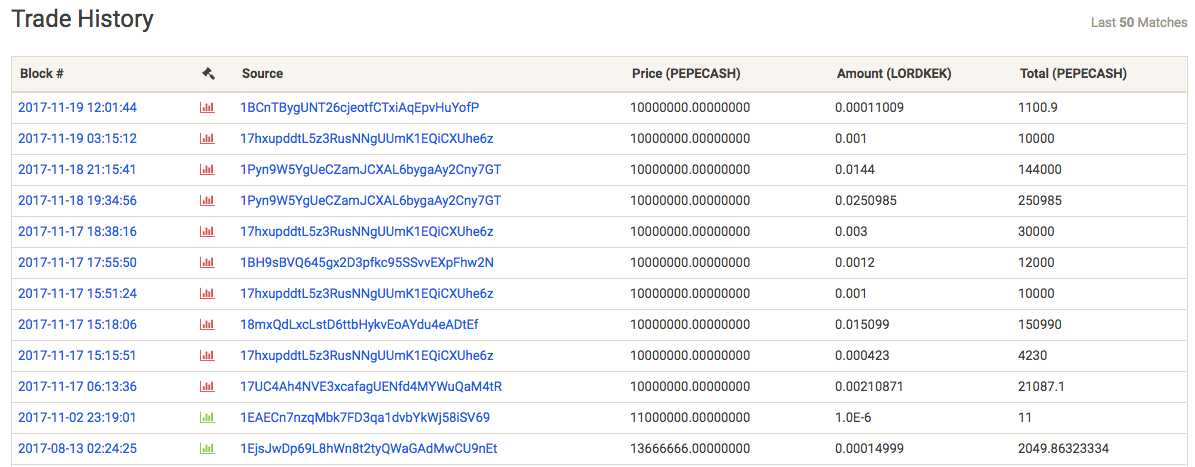This screenshot has height=467, width=1195.
Task: Open block link 2017-11-17 18:38:16
Action: coord(78,232)
